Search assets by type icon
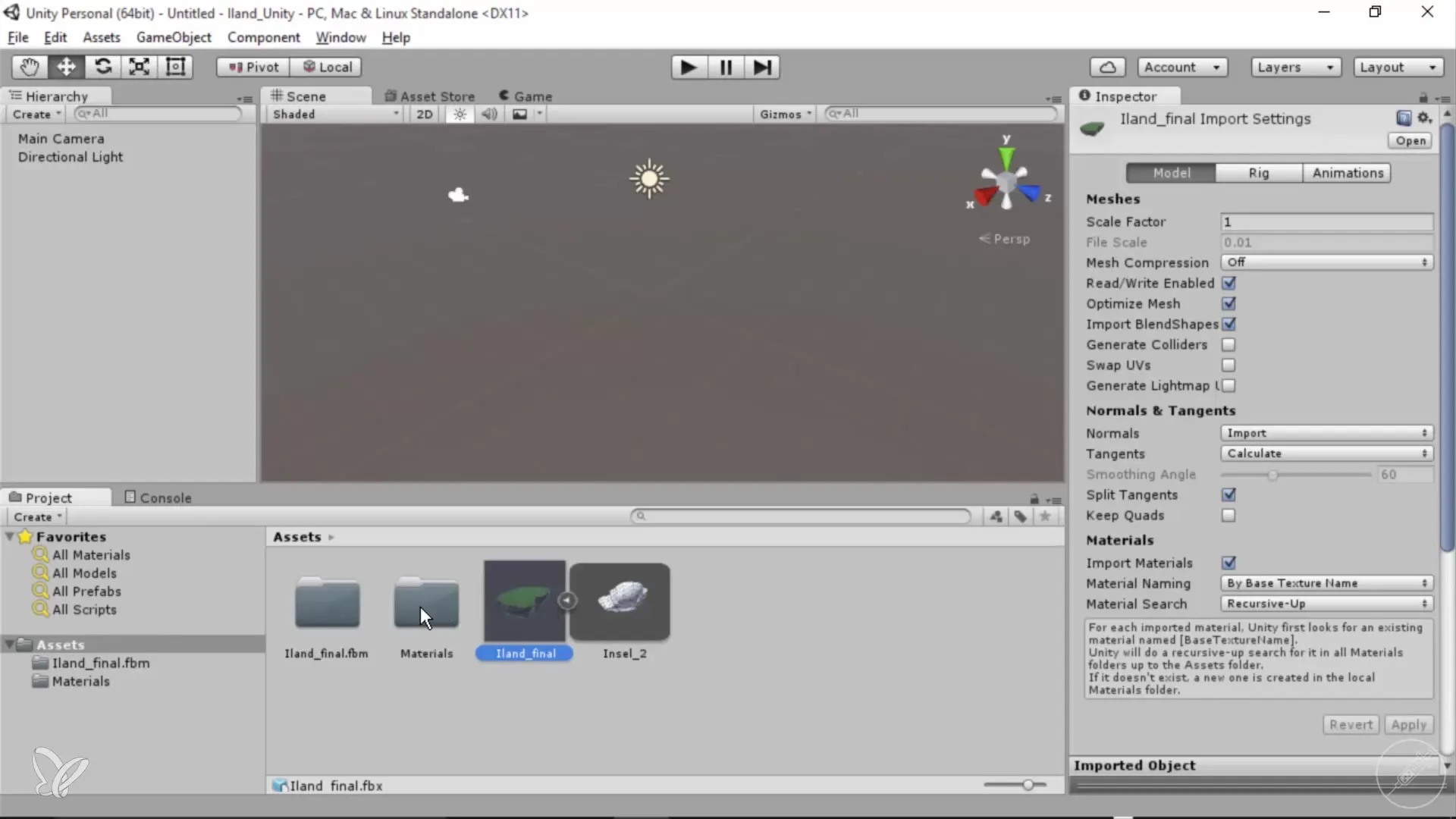The width and height of the screenshot is (1456, 819). [996, 516]
